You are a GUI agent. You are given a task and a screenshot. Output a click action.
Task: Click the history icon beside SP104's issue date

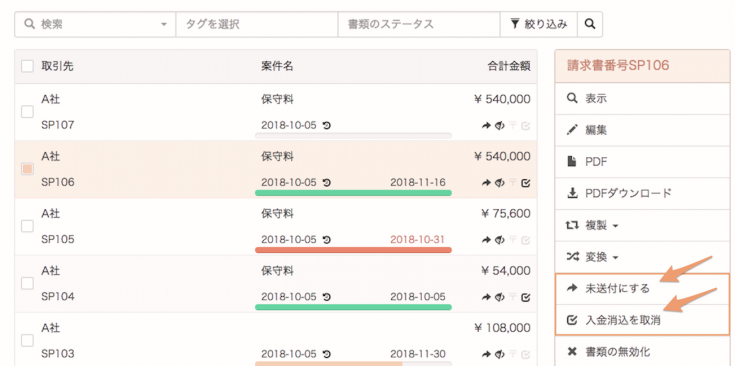point(327,297)
